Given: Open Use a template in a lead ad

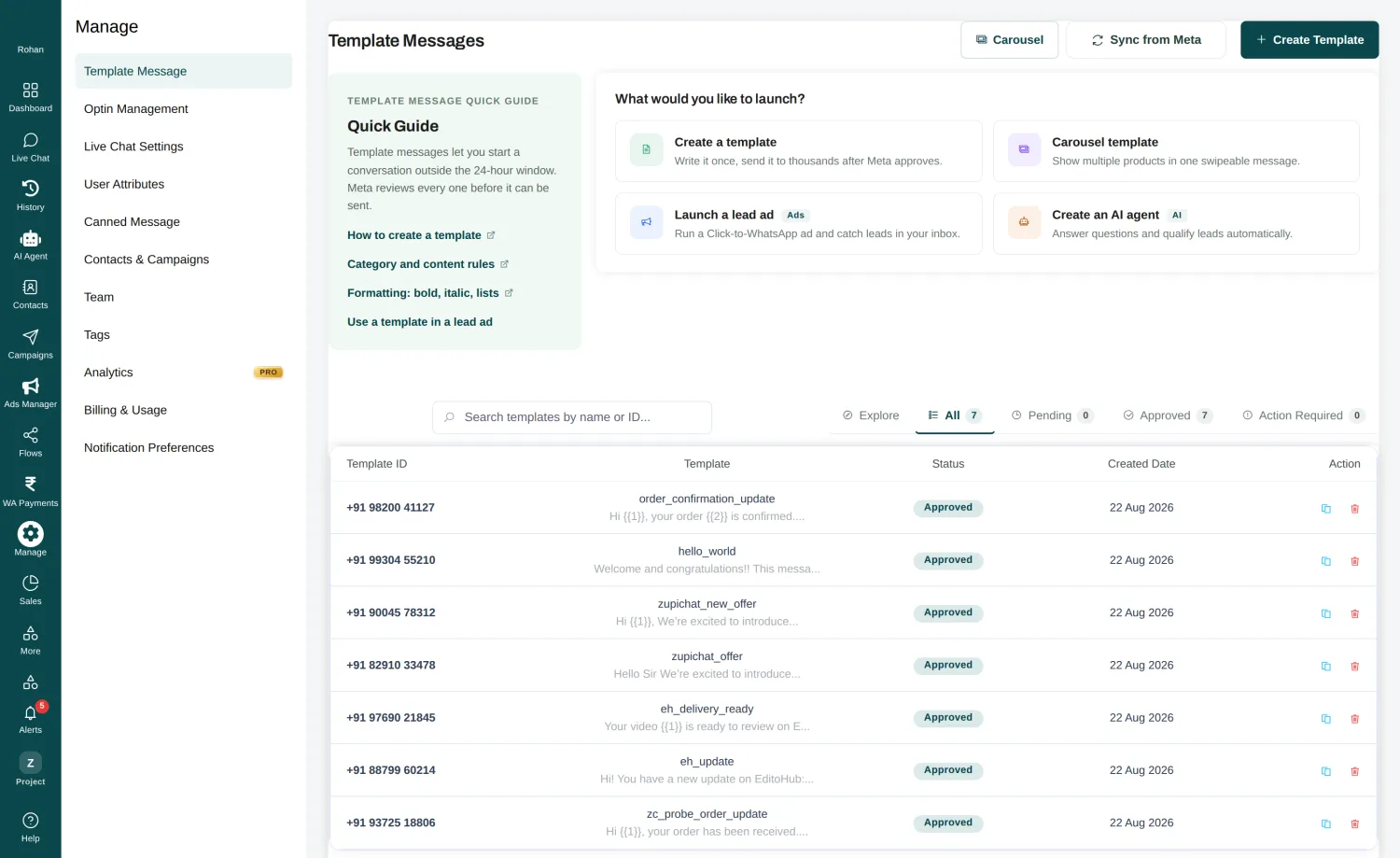Looking at the screenshot, I should pos(420,322).
